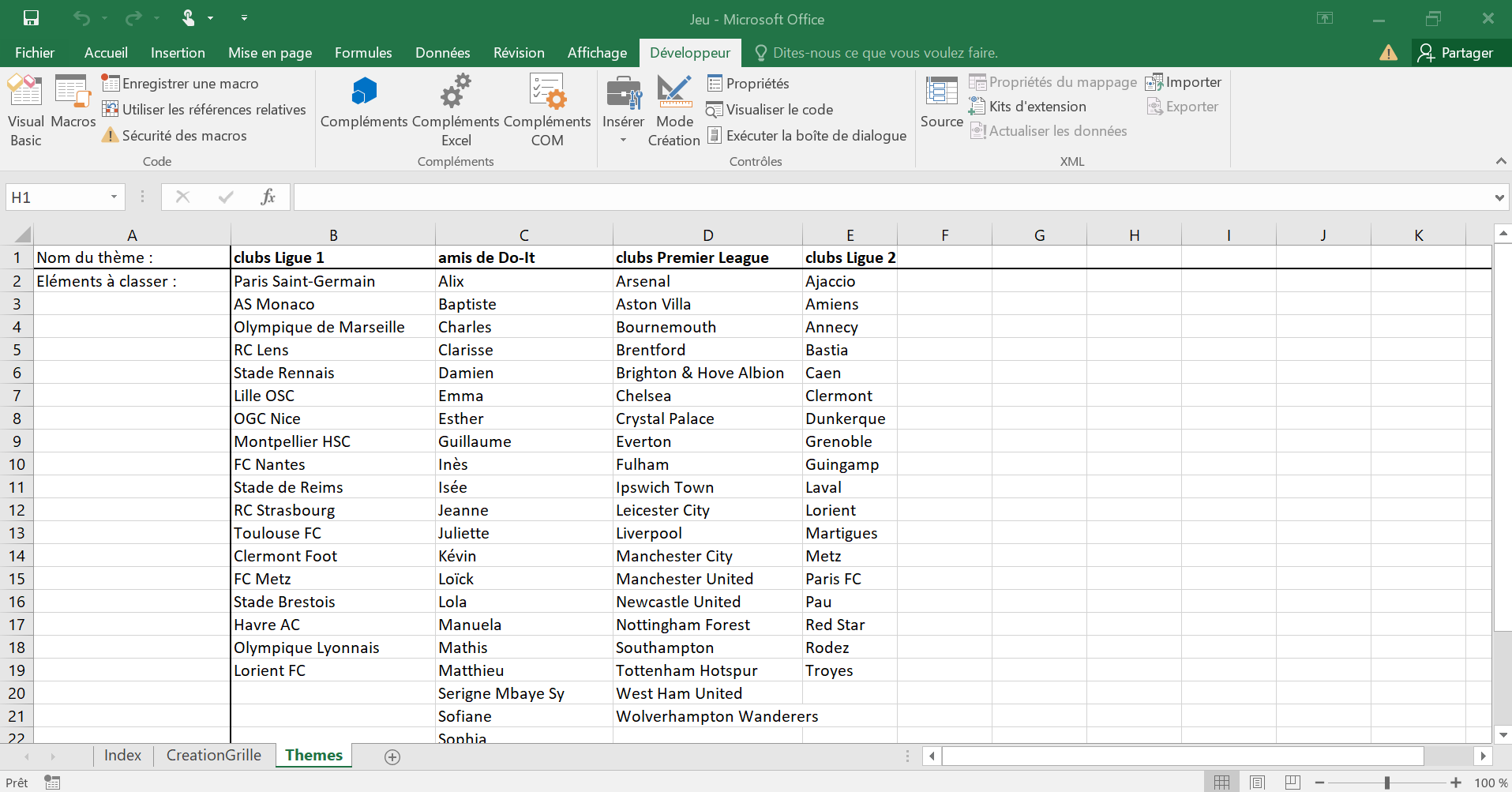Screen dimensions: 1512x792
Task: Switch to the Formules tab
Action: click(x=363, y=53)
